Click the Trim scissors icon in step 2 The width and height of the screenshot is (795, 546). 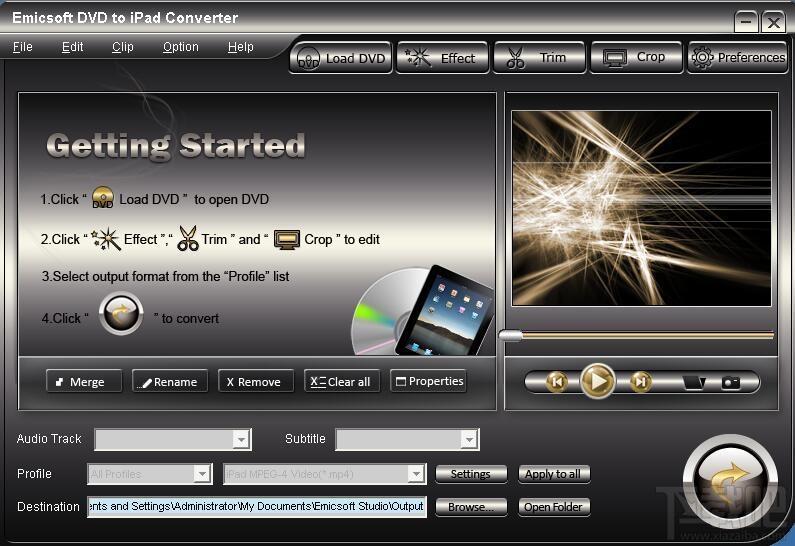pyautogui.click(x=188, y=239)
